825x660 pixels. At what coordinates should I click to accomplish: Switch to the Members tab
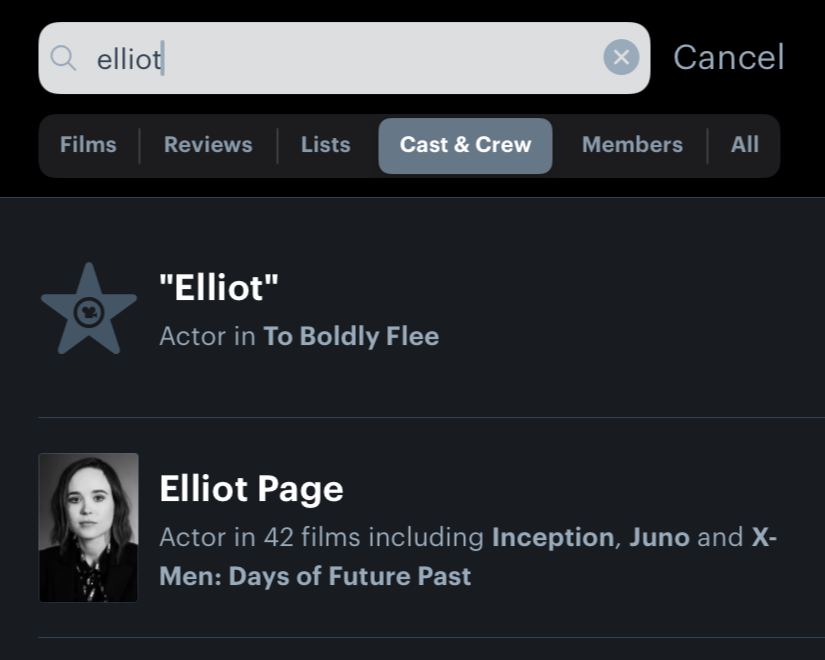tap(632, 145)
